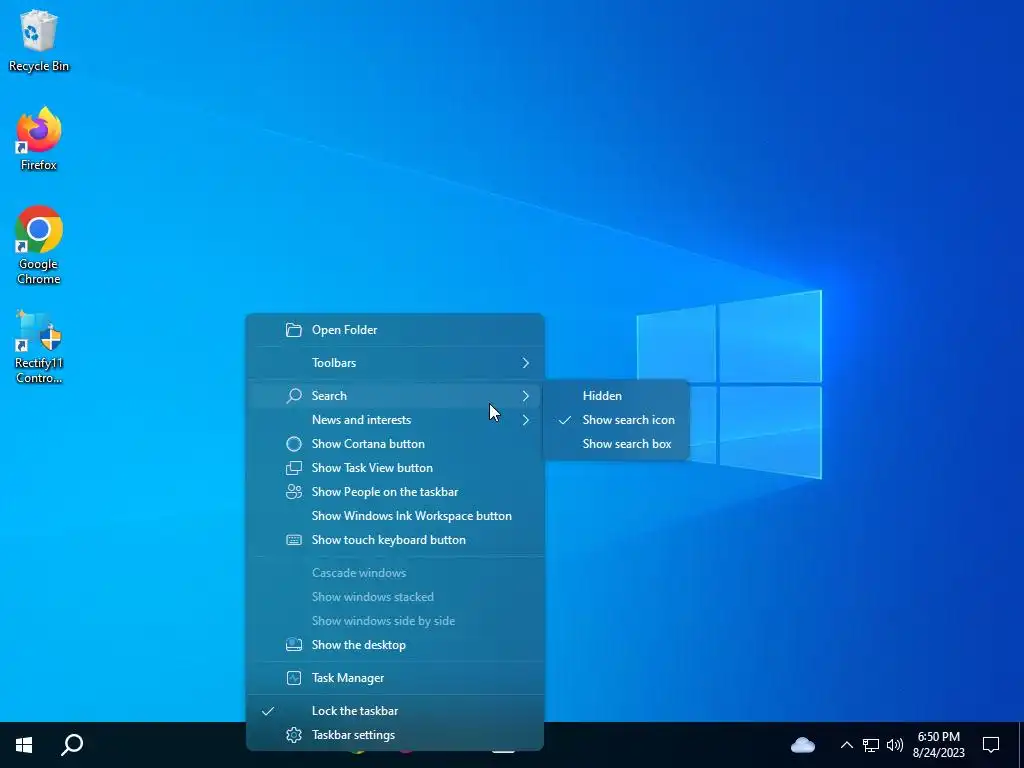Expand the Search submenu entry
Screen dimensions: 1024x768
(395, 396)
